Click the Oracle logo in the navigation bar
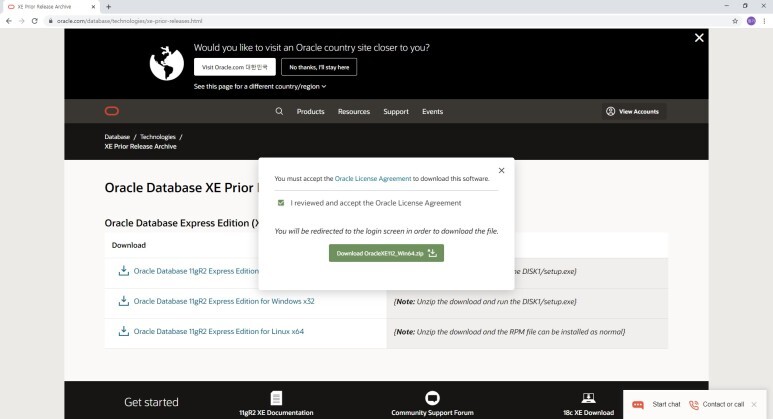 pos(112,111)
